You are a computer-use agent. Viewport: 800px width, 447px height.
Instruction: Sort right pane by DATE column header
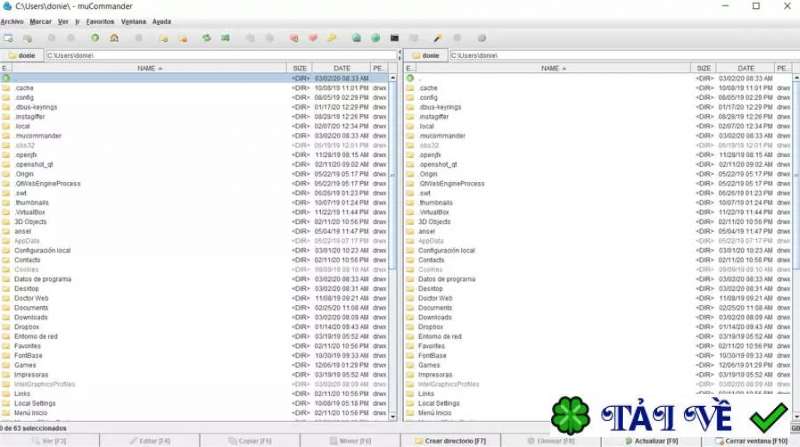point(745,68)
